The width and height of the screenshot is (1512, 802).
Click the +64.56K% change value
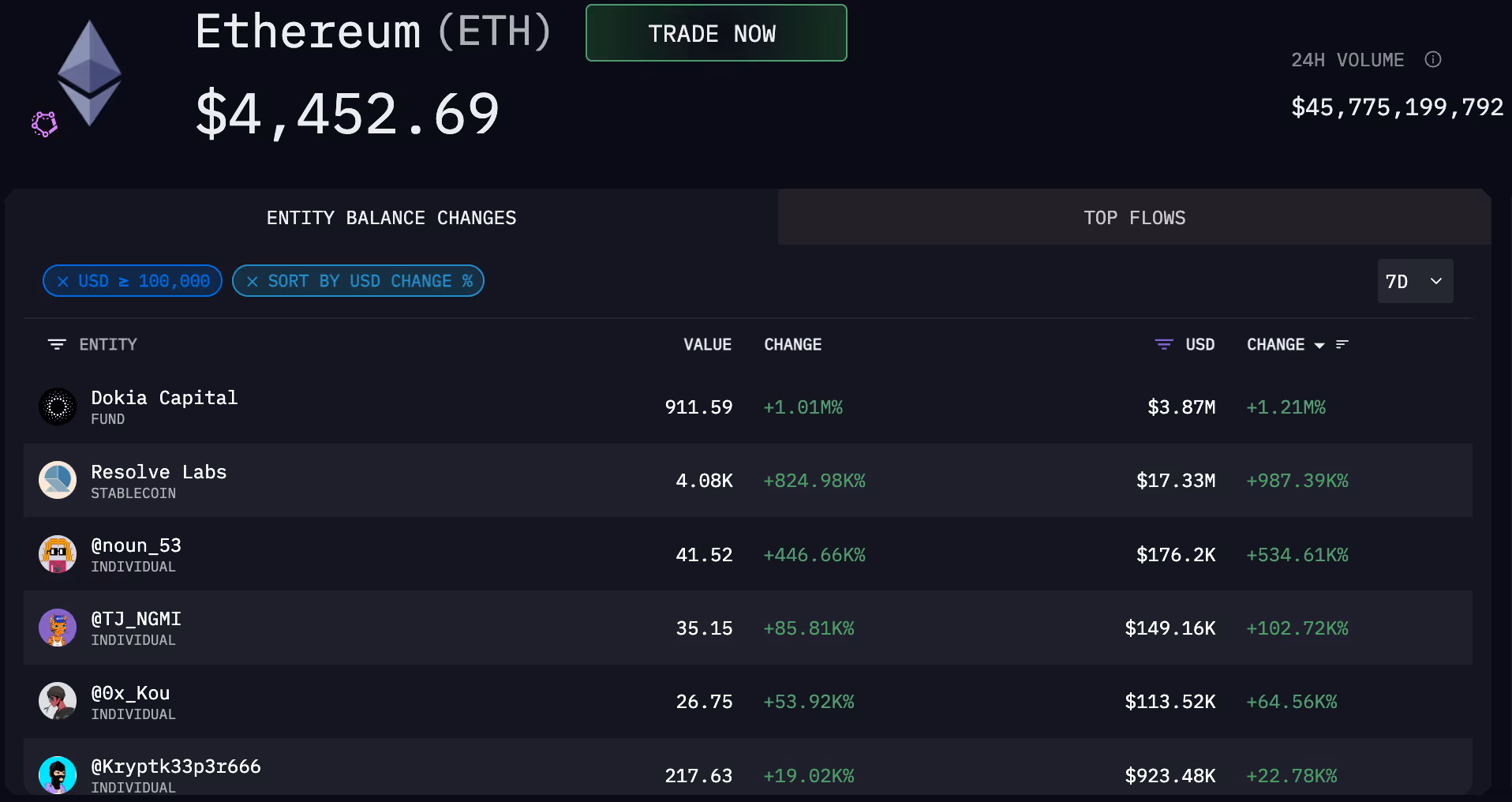point(1291,702)
